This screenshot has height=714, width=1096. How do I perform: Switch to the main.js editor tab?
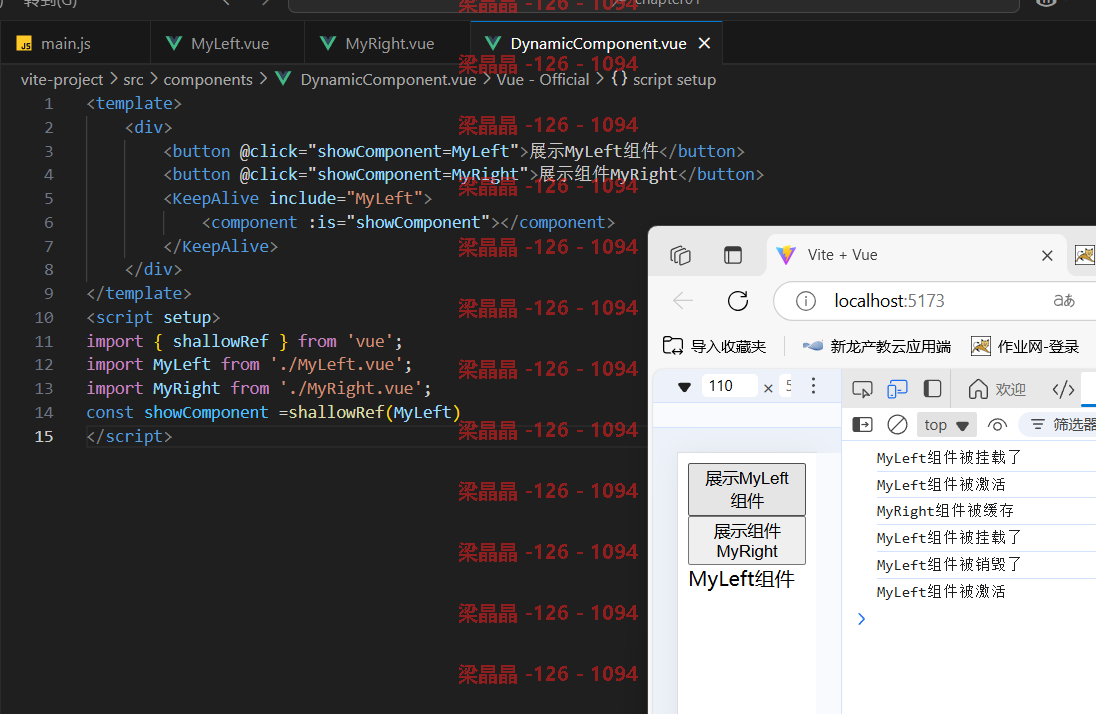(74, 43)
